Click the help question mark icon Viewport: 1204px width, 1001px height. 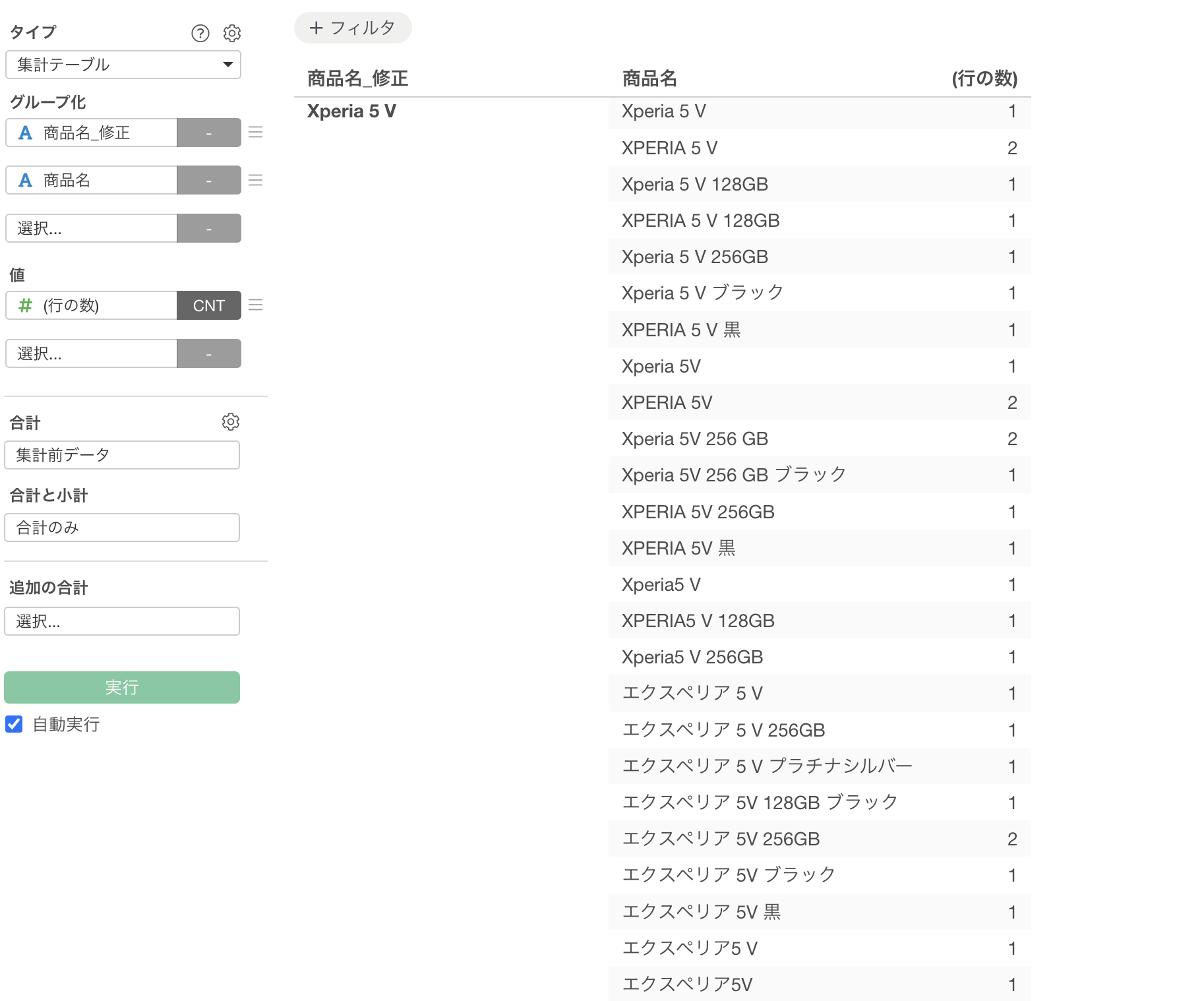(200, 33)
